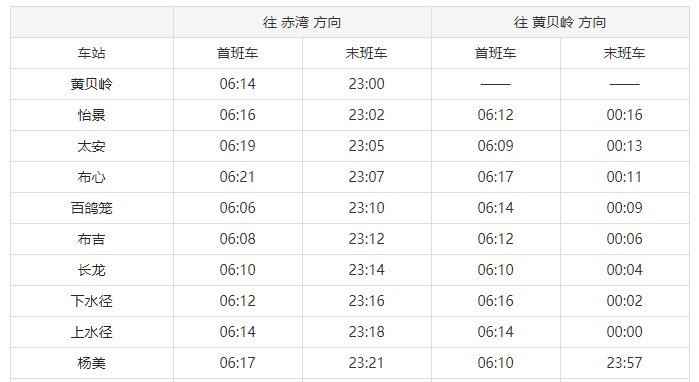Viewport: 699px width, 382px height.
Task: Click the 上水径 station name
Action: [x=92, y=332]
